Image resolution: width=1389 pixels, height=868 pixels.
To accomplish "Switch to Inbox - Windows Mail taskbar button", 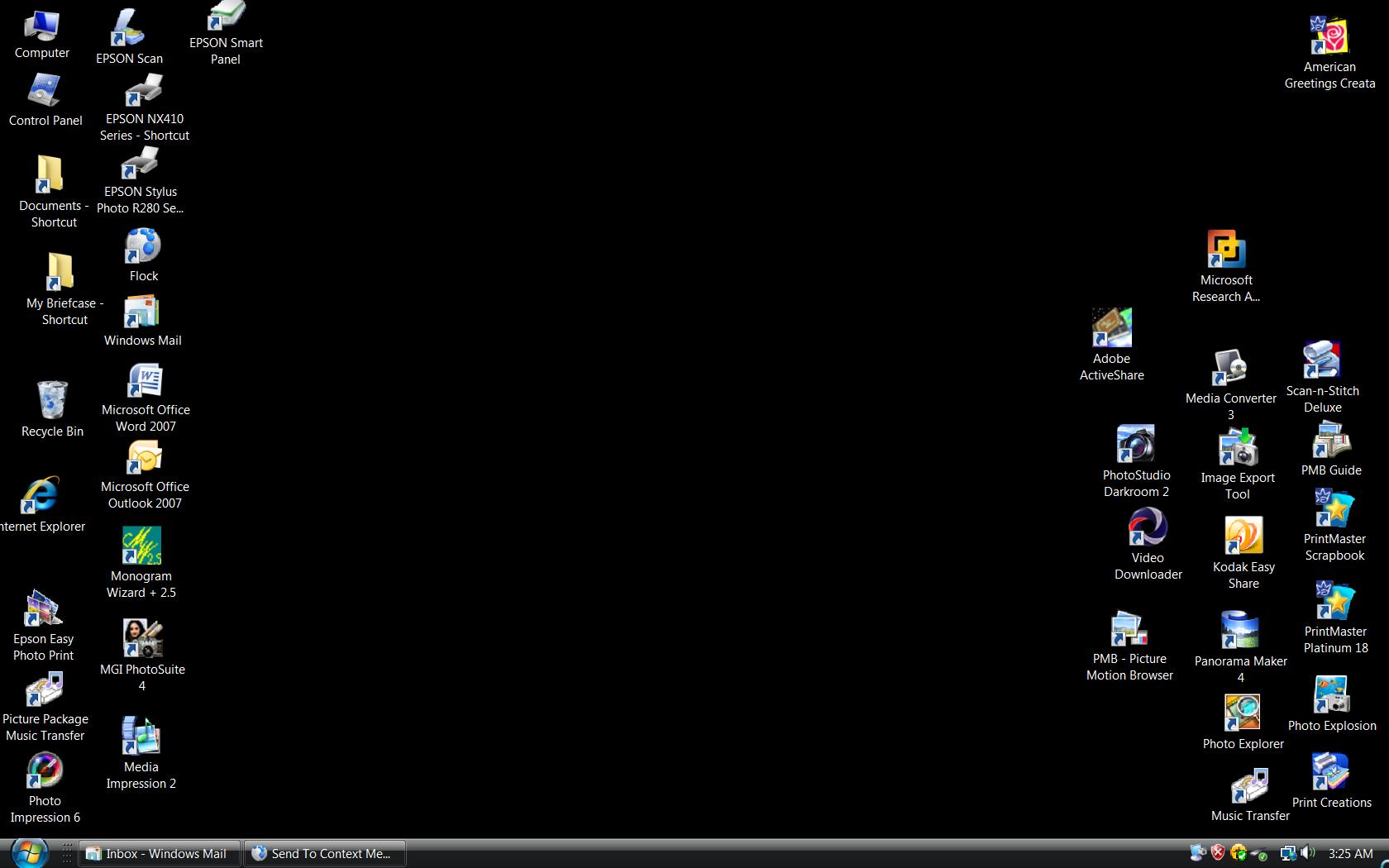I will click(160, 854).
